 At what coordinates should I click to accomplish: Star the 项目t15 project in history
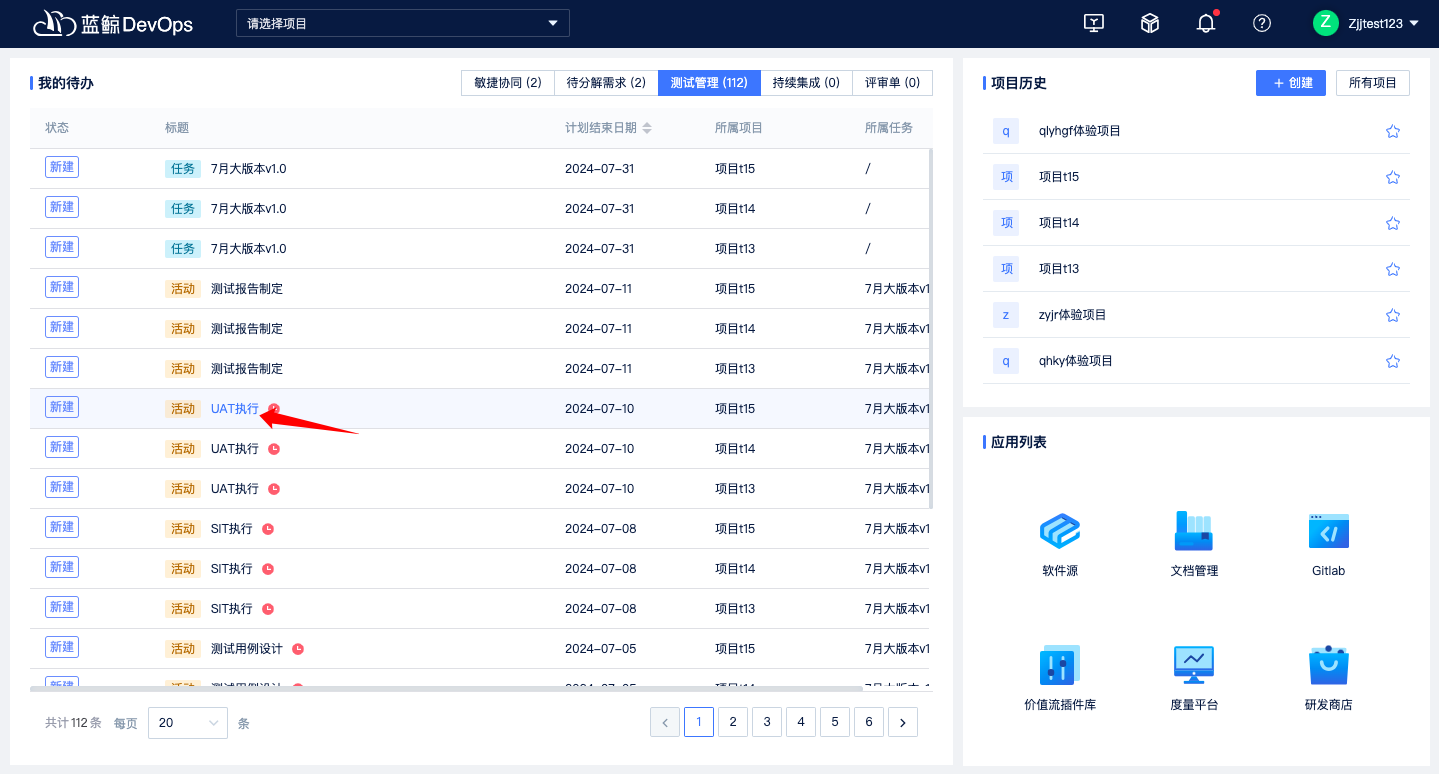pos(1393,177)
